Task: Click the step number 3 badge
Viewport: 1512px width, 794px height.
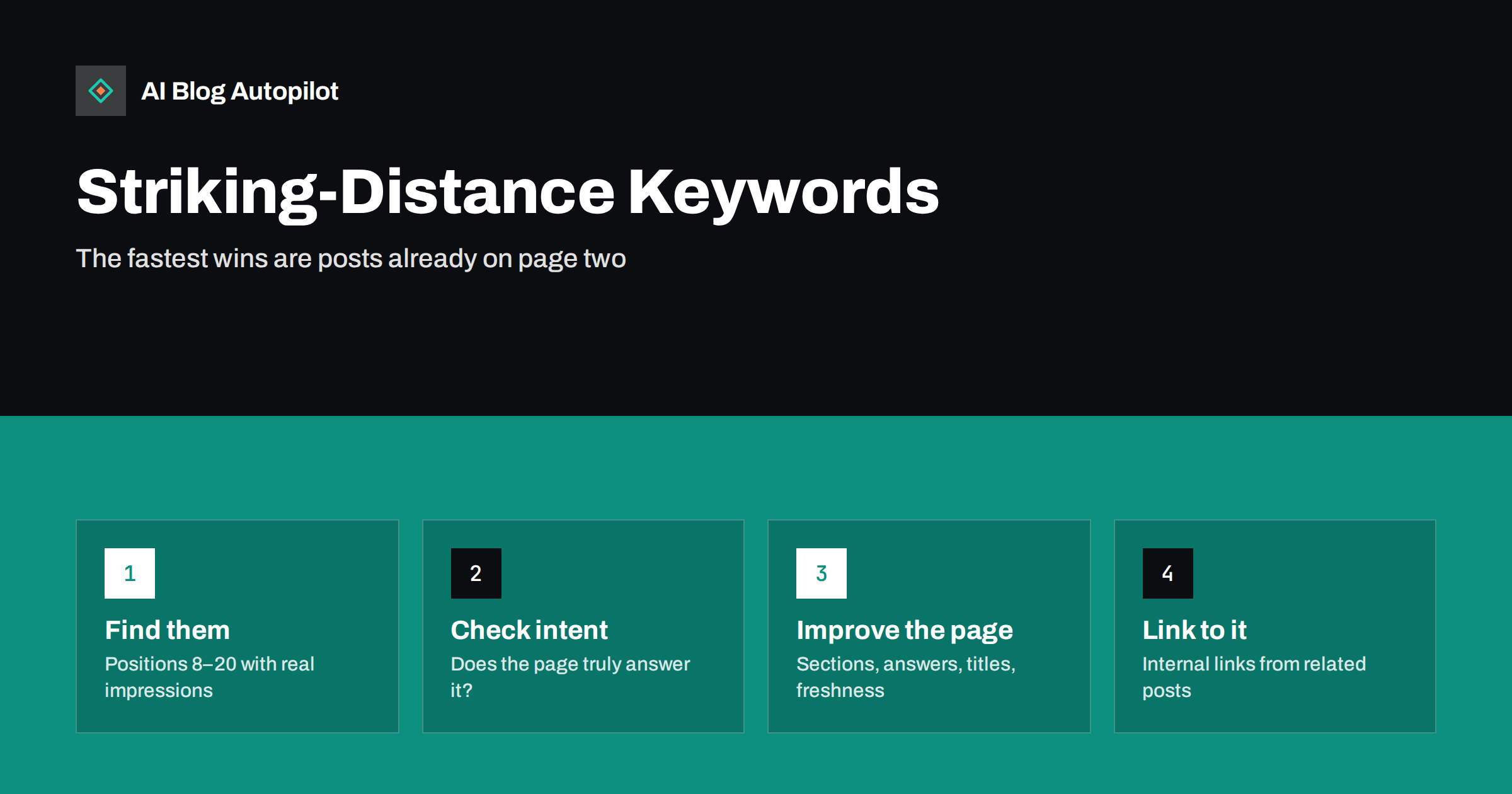Action: [x=822, y=573]
